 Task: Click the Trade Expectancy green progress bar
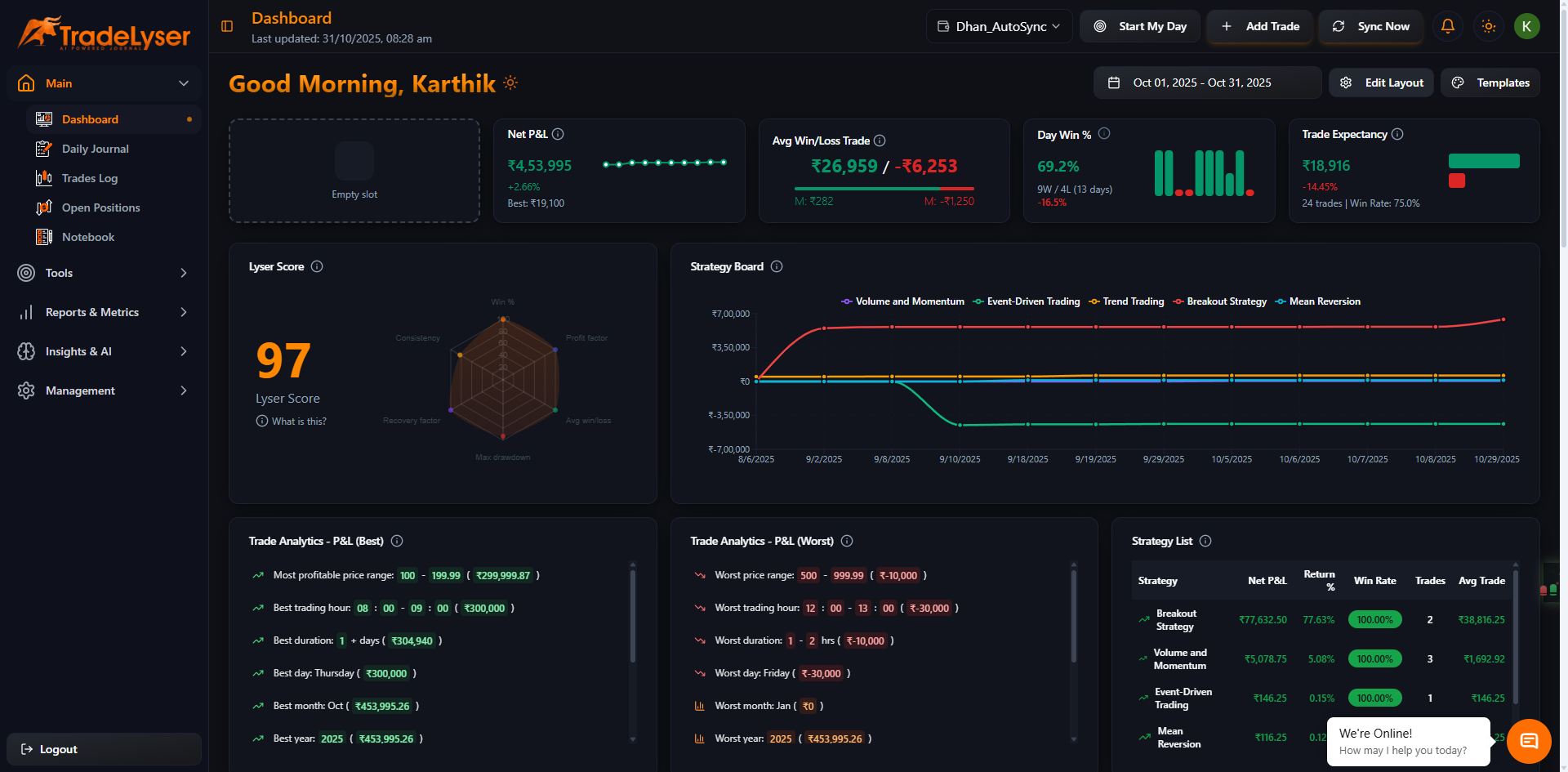(x=1483, y=160)
